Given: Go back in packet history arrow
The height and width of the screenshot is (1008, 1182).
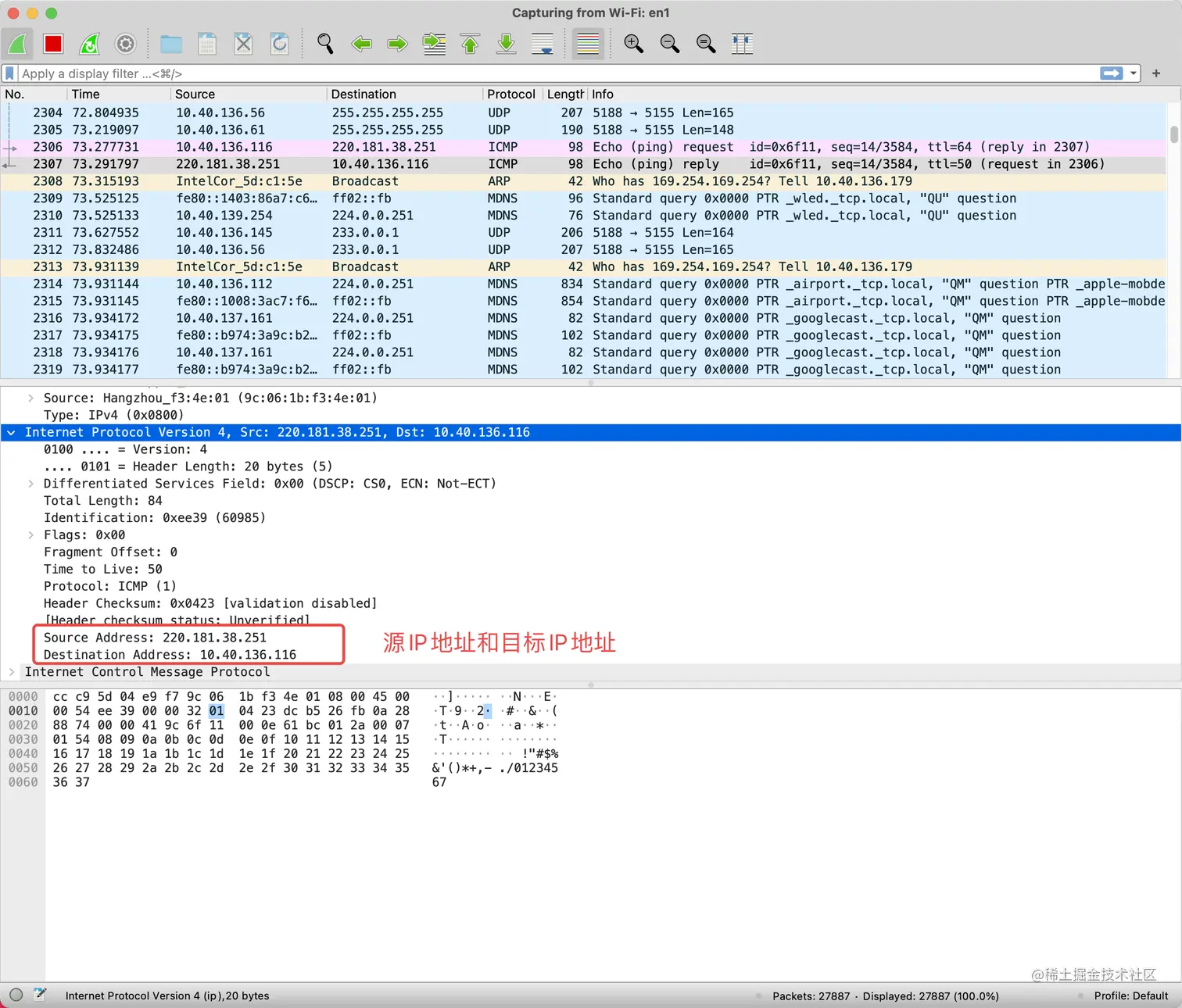Looking at the screenshot, I should coord(361,44).
